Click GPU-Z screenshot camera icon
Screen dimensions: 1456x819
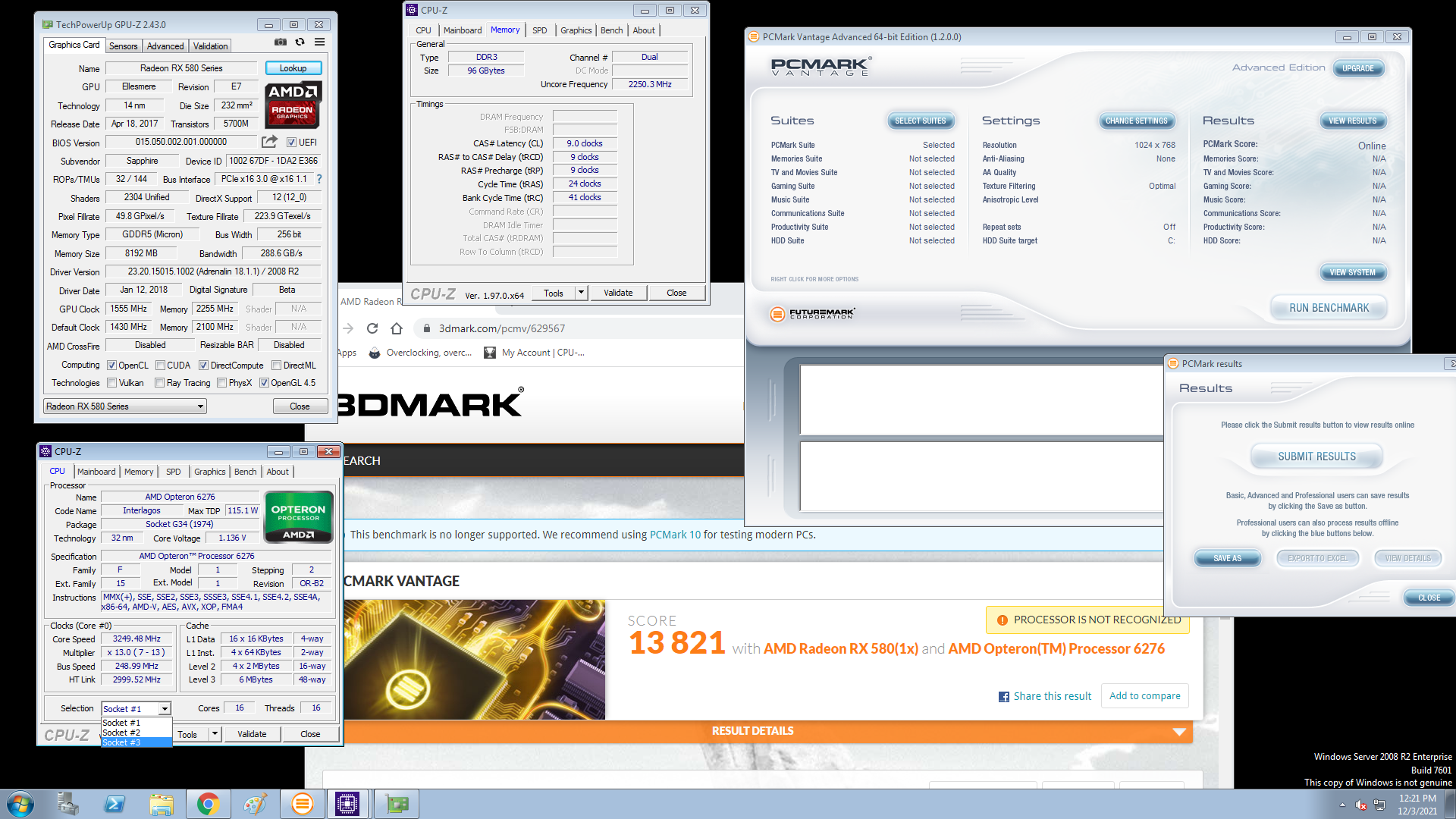(281, 42)
